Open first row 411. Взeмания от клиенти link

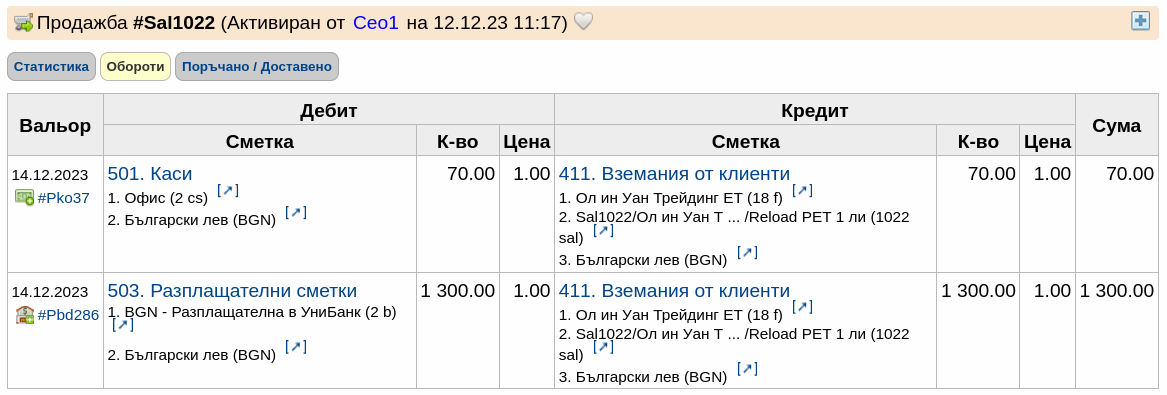(x=674, y=174)
